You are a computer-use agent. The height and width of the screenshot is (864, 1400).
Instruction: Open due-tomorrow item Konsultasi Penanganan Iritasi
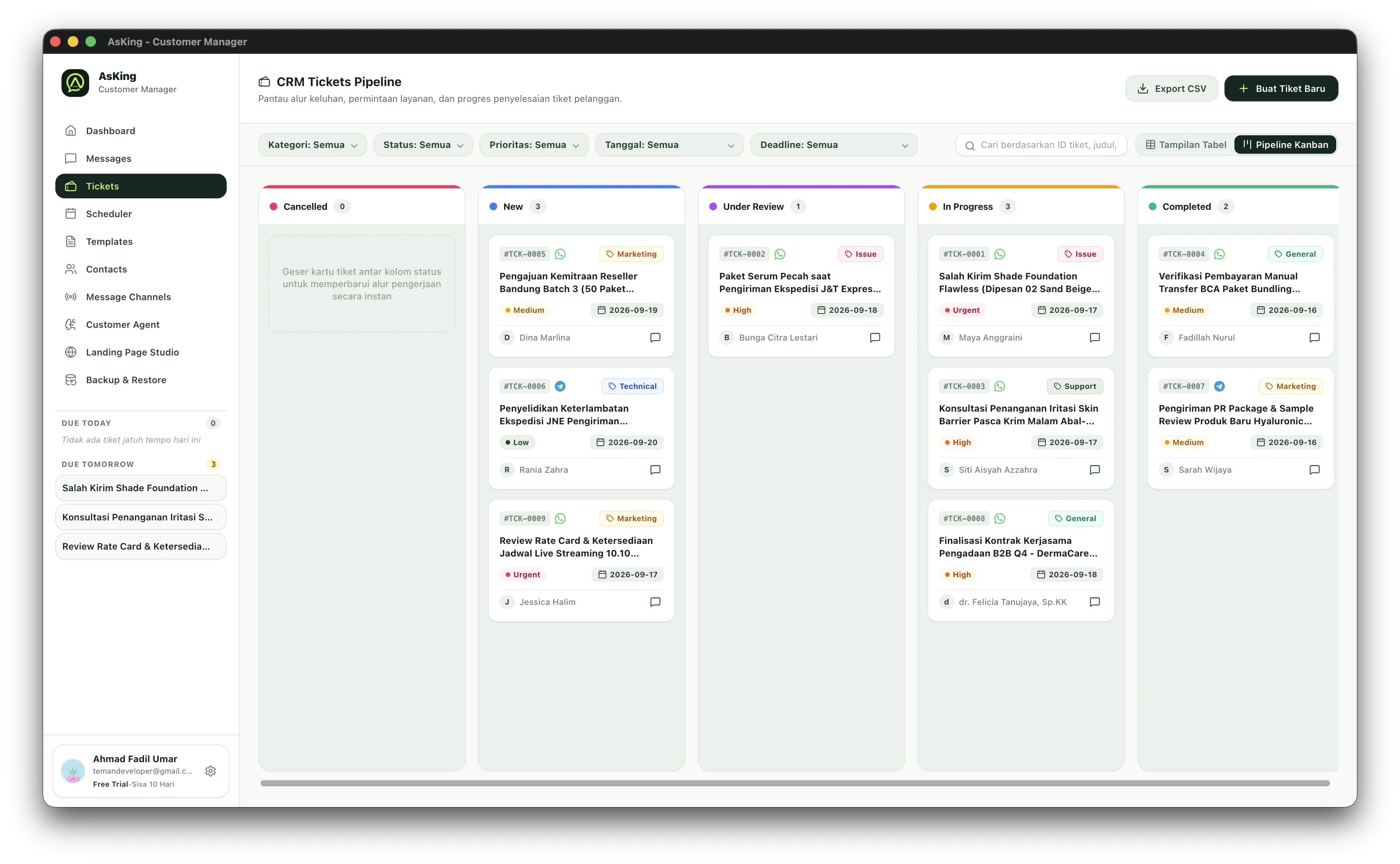[141, 517]
